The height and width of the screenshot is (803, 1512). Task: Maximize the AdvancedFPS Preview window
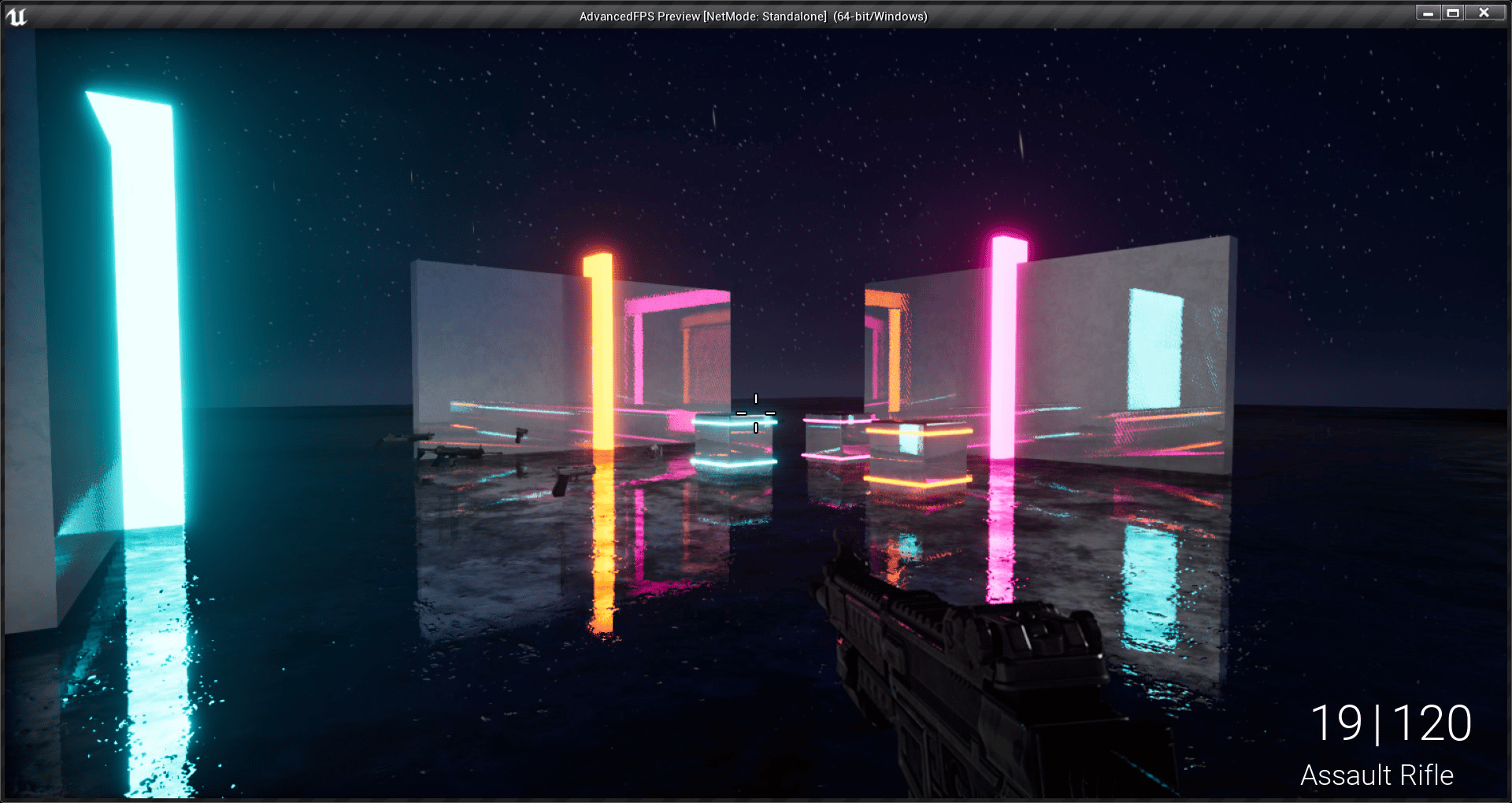[1453, 13]
